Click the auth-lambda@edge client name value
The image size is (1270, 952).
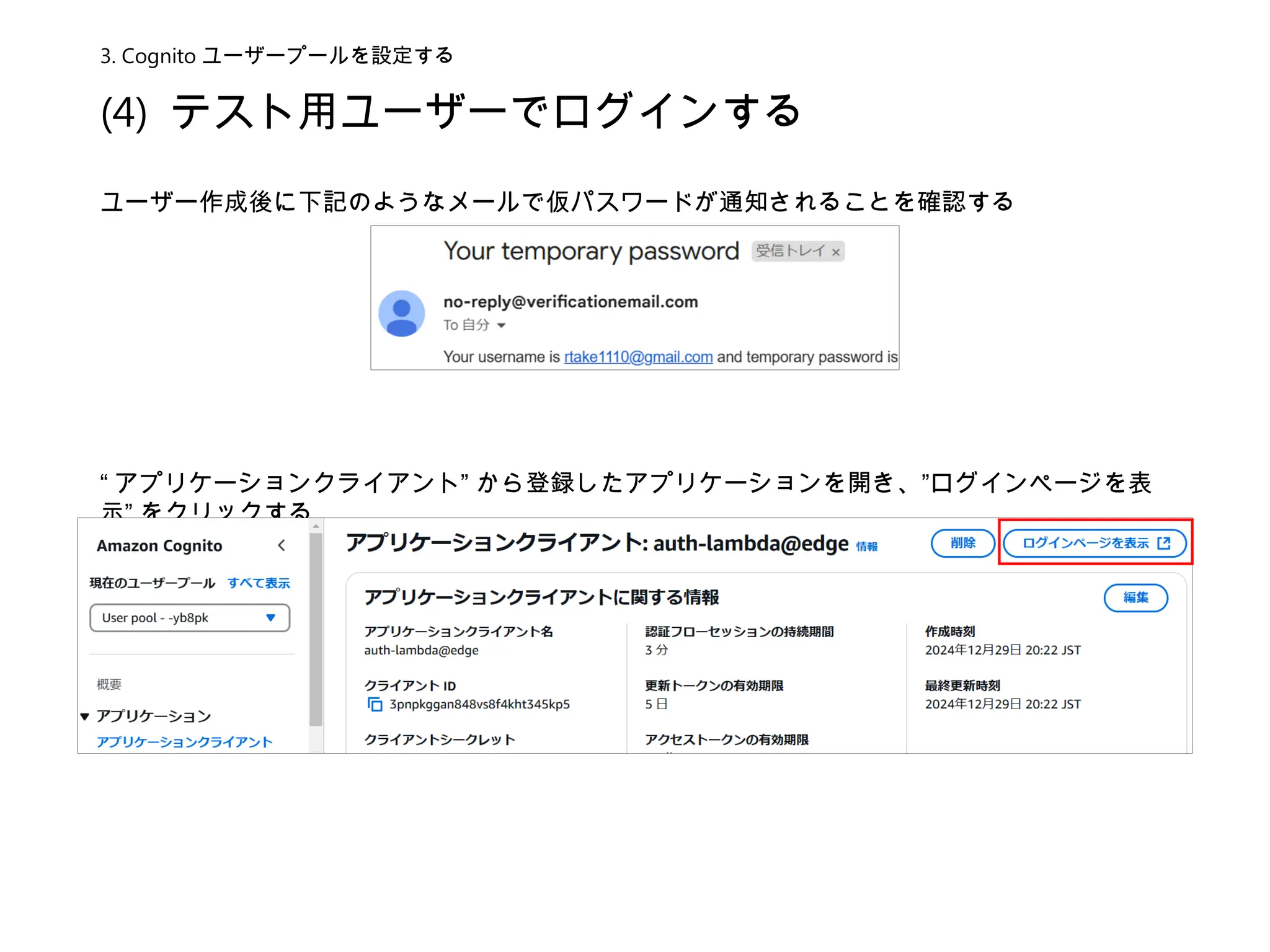(422, 650)
